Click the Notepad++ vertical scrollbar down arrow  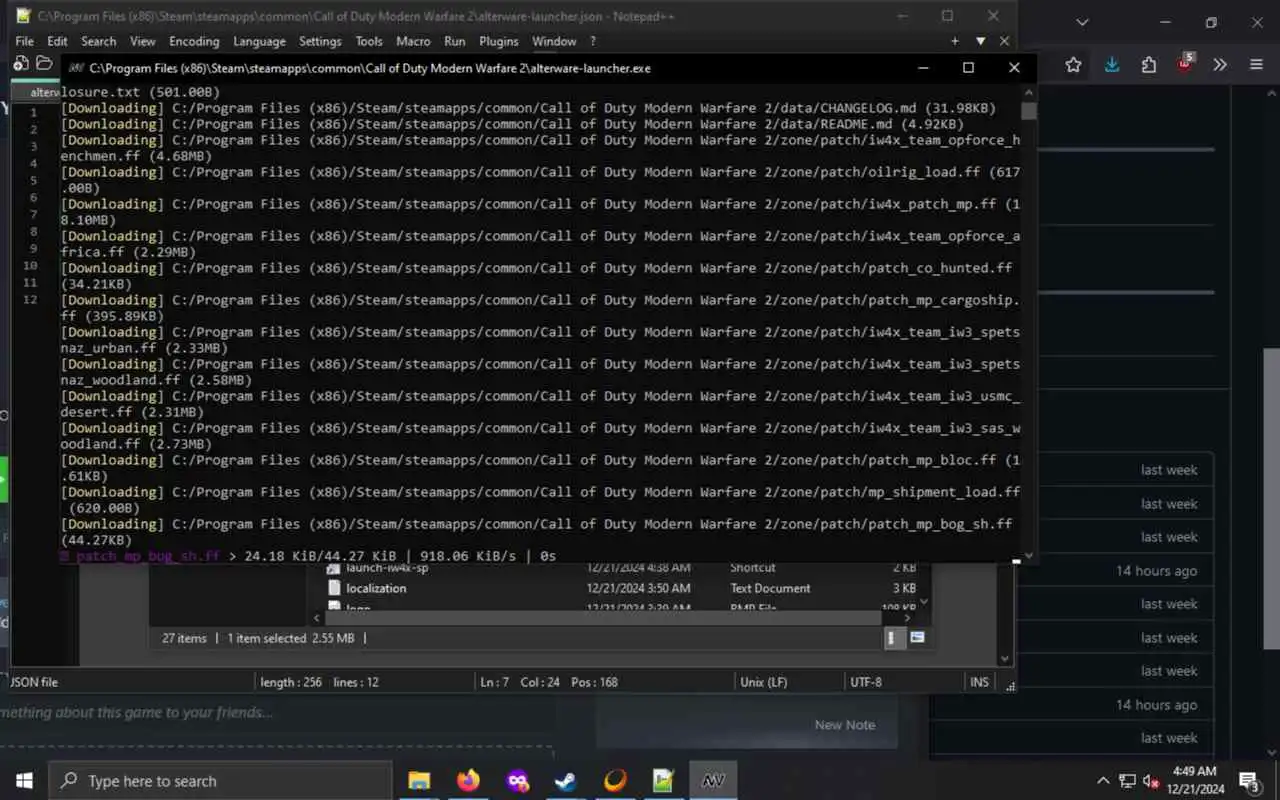[1005, 659]
